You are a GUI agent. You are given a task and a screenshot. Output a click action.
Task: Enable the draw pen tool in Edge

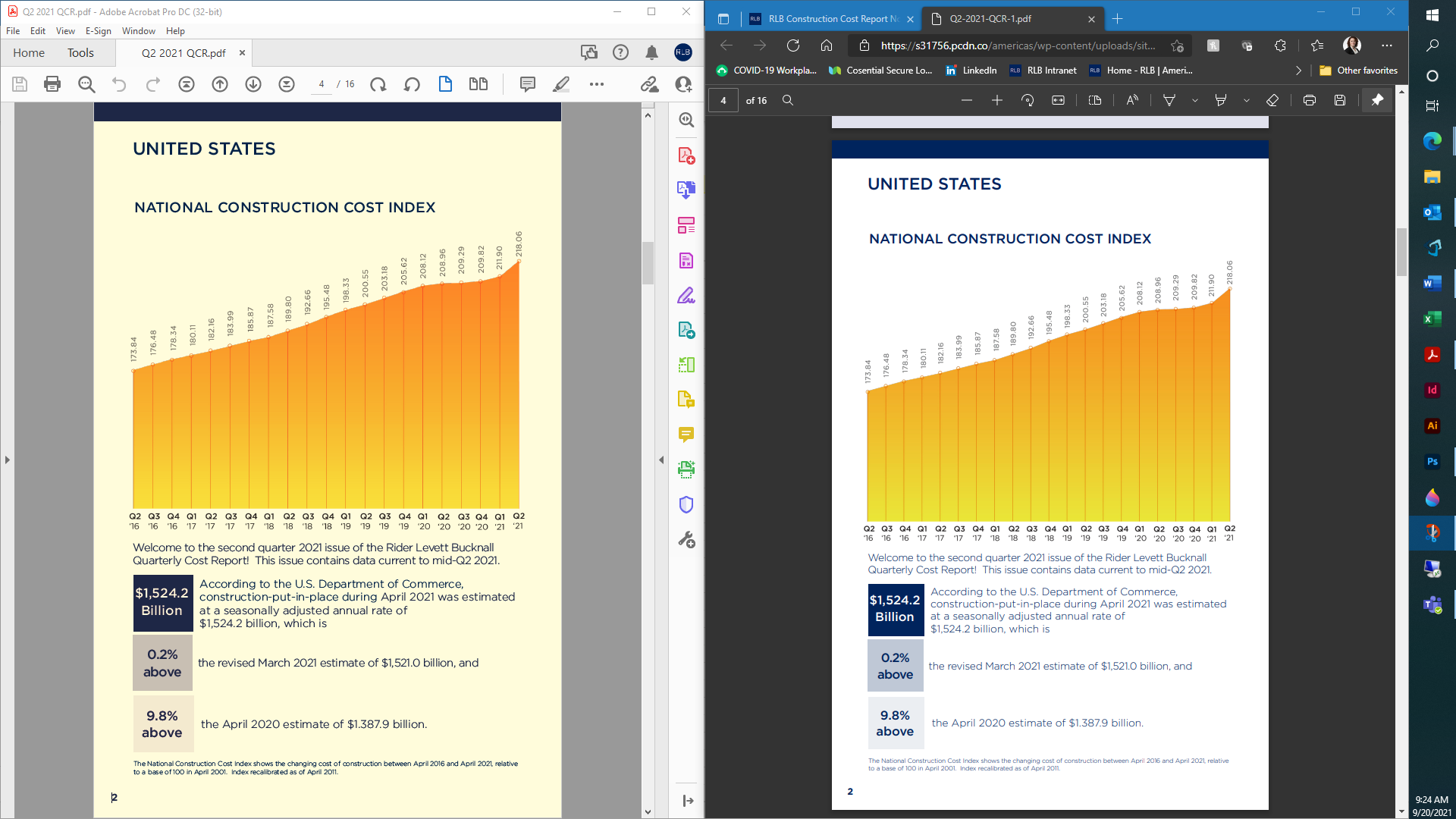[1170, 99]
